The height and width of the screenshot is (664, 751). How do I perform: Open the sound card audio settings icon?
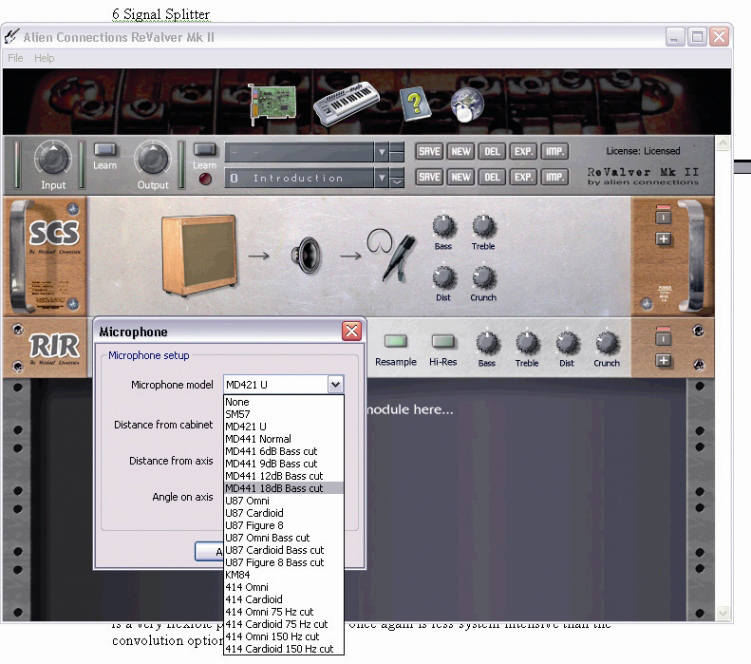pos(273,104)
